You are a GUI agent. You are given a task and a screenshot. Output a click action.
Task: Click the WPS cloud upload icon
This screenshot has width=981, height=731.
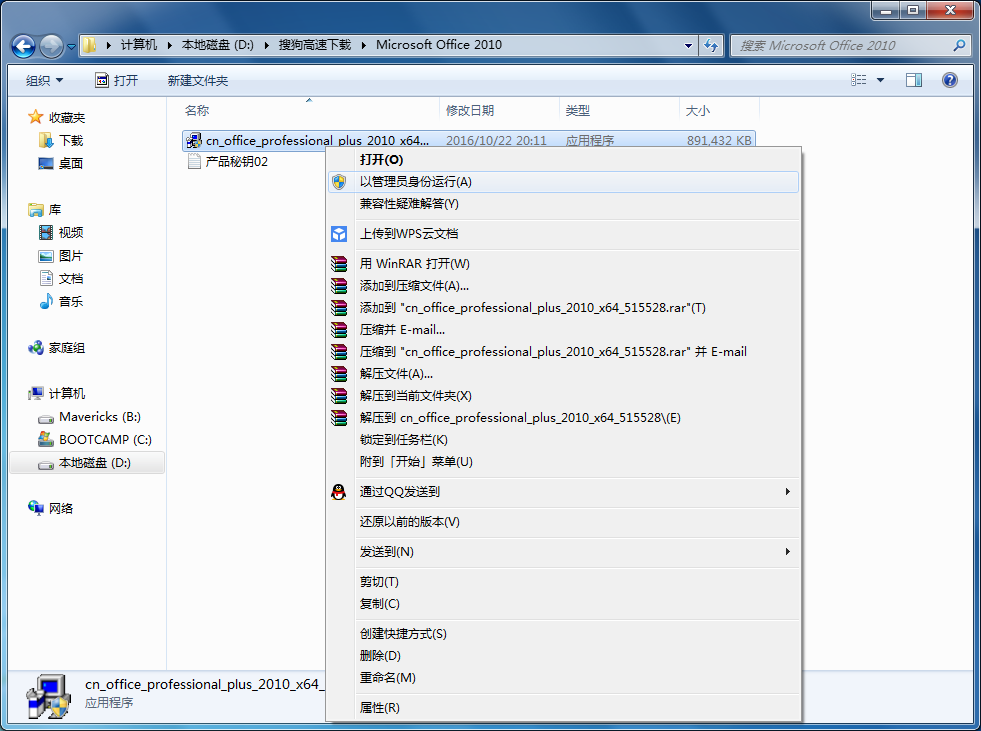(338, 234)
